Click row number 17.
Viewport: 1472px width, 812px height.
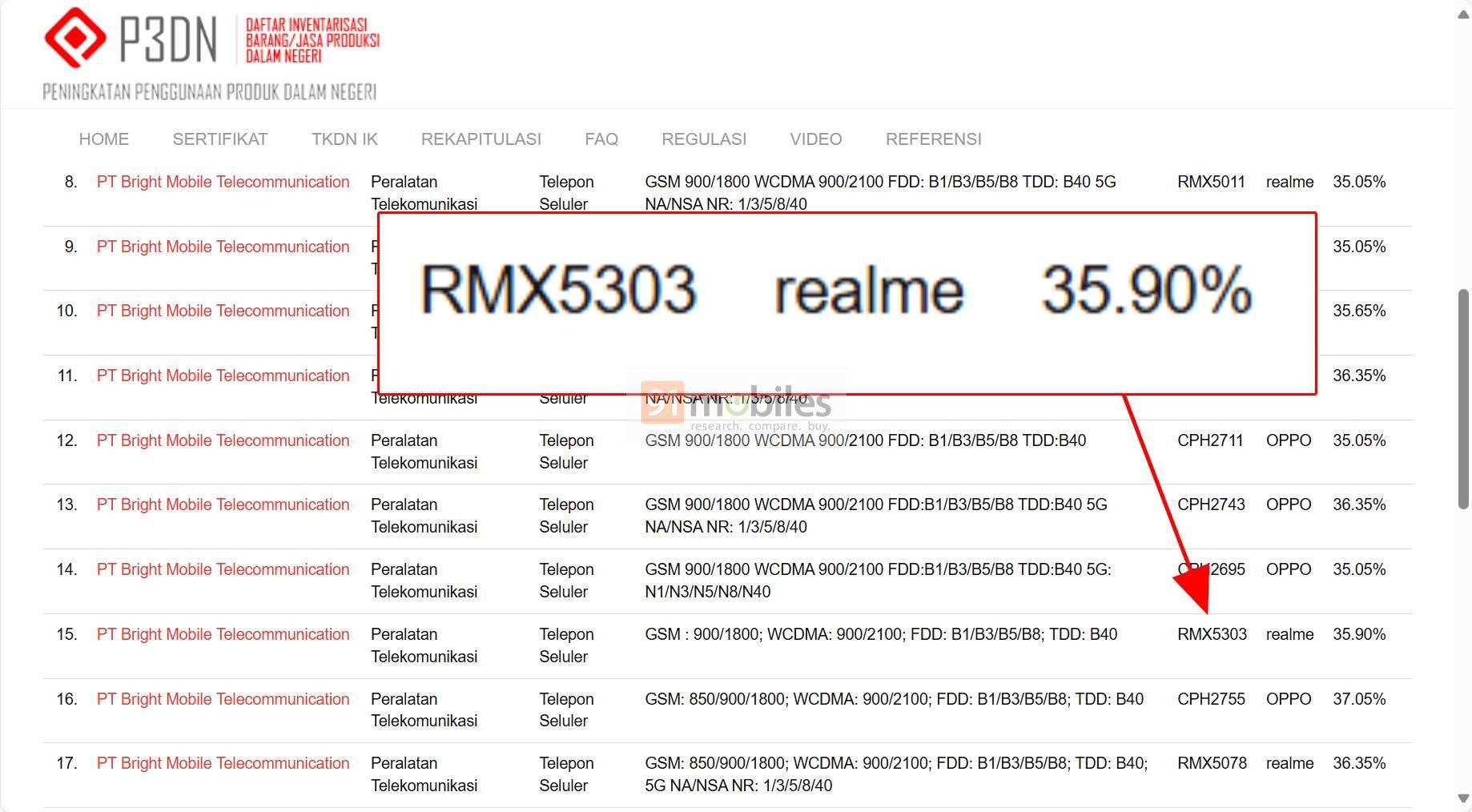click(66, 763)
